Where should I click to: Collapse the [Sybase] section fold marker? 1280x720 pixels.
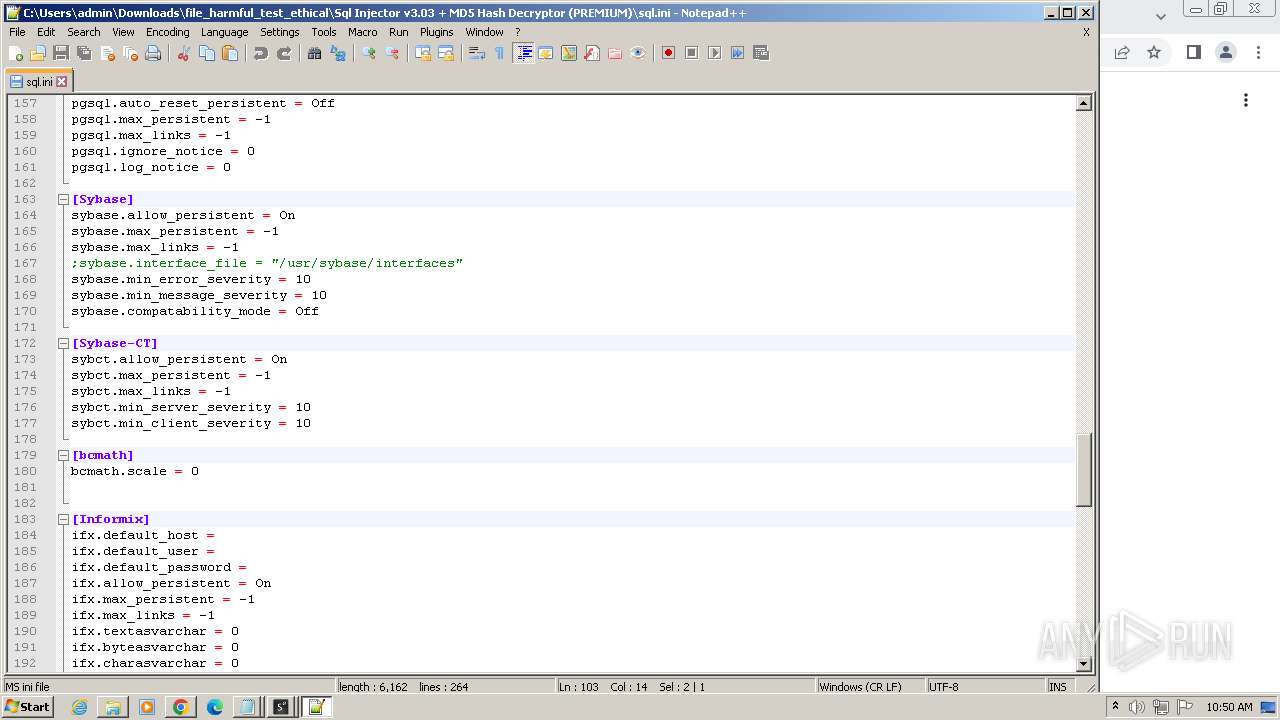[63, 199]
